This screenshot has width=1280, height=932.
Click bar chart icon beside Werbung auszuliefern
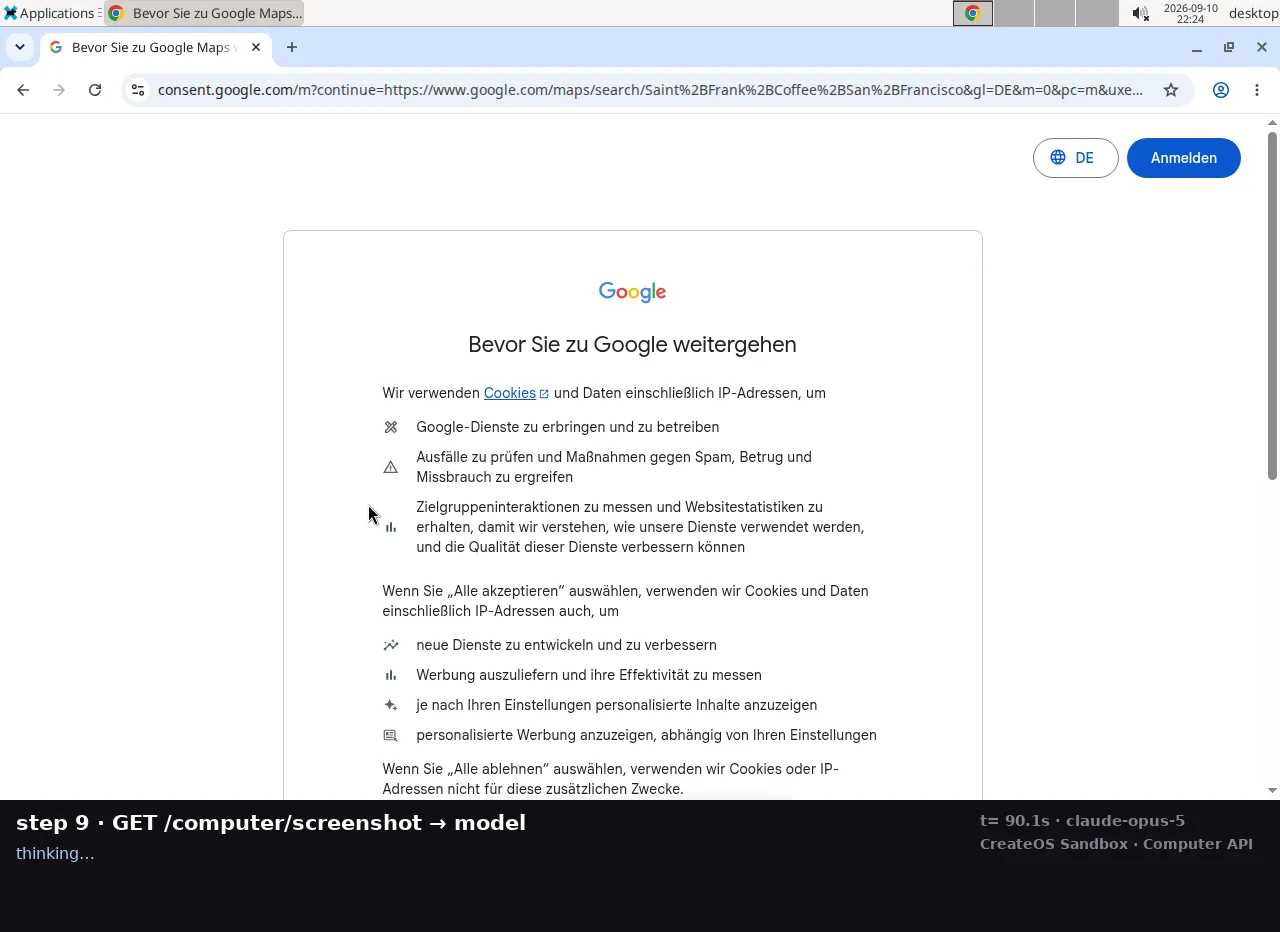coord(391,675)
